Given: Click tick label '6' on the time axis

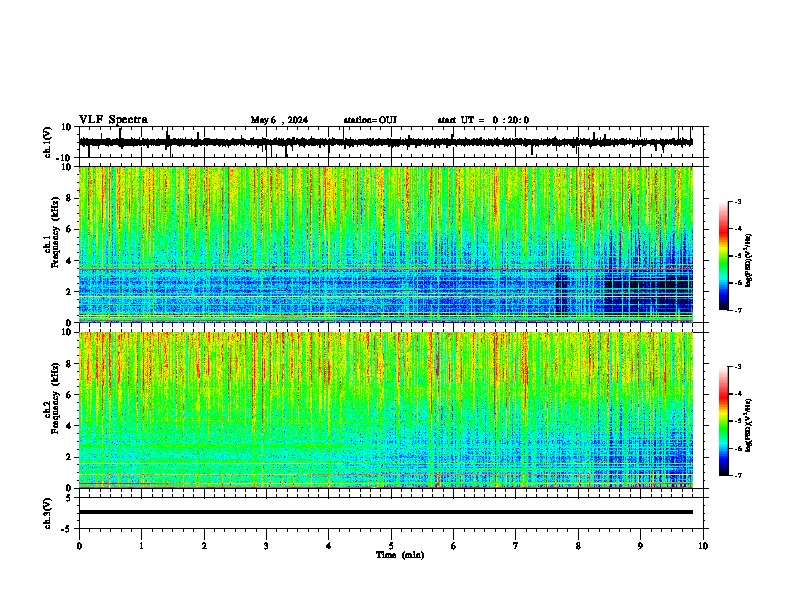Looking at the screenshot, I should pyautogui.click(x=454, y=546).
